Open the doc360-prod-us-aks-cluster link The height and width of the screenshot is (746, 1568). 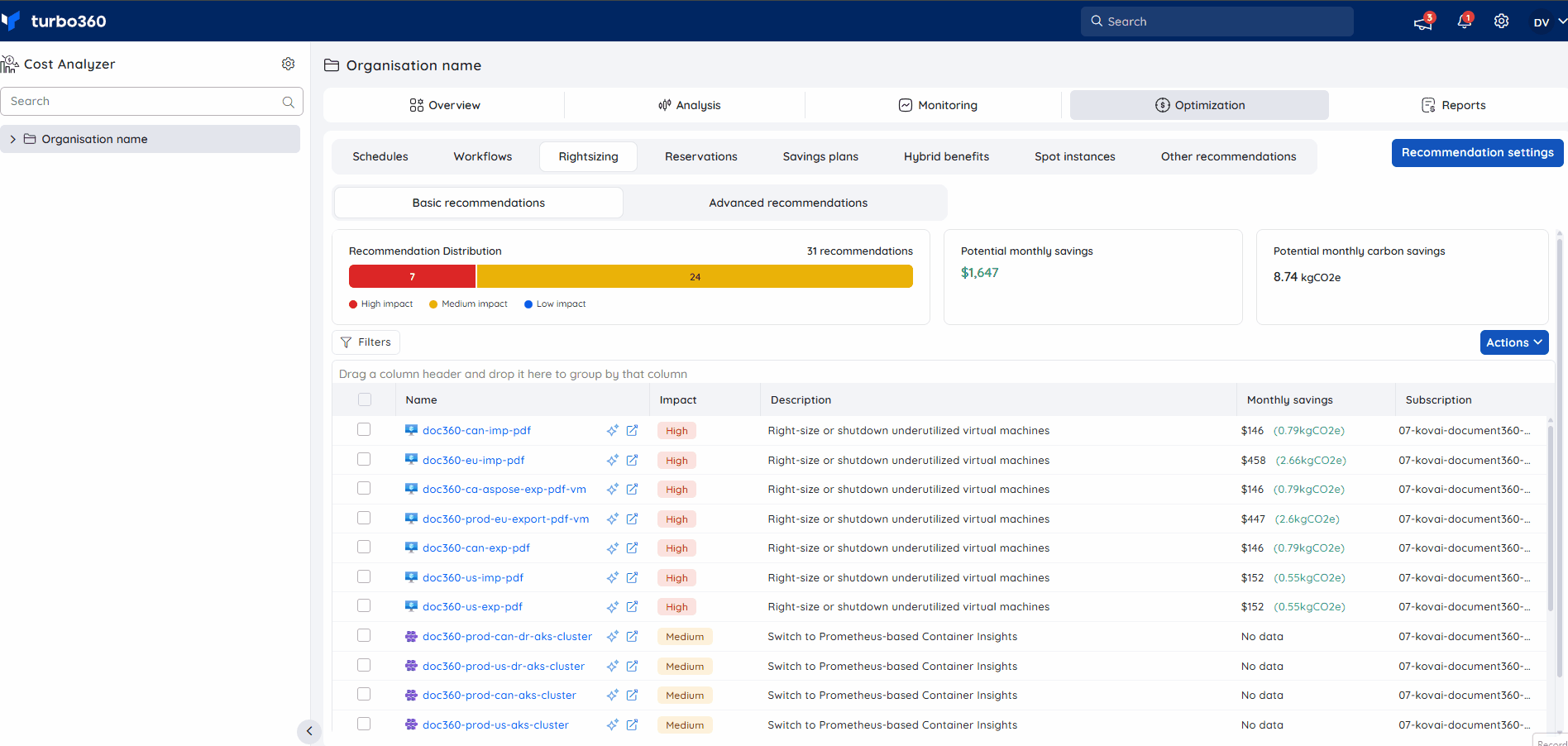[495, 725]
